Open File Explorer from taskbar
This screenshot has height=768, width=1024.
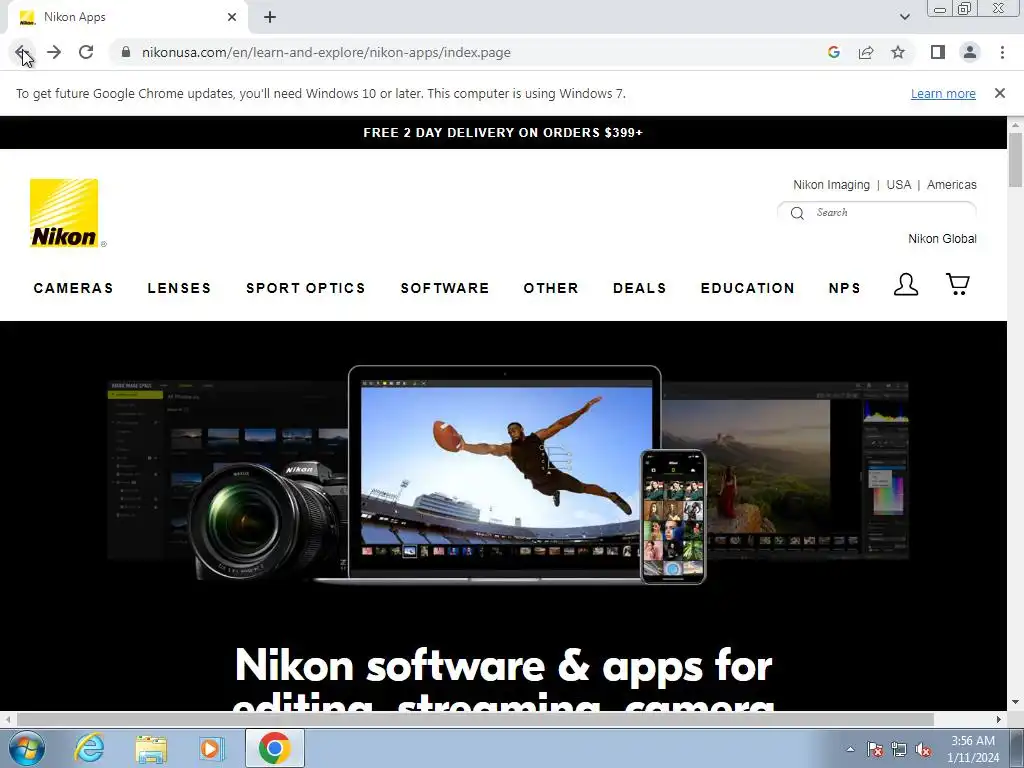151,748
